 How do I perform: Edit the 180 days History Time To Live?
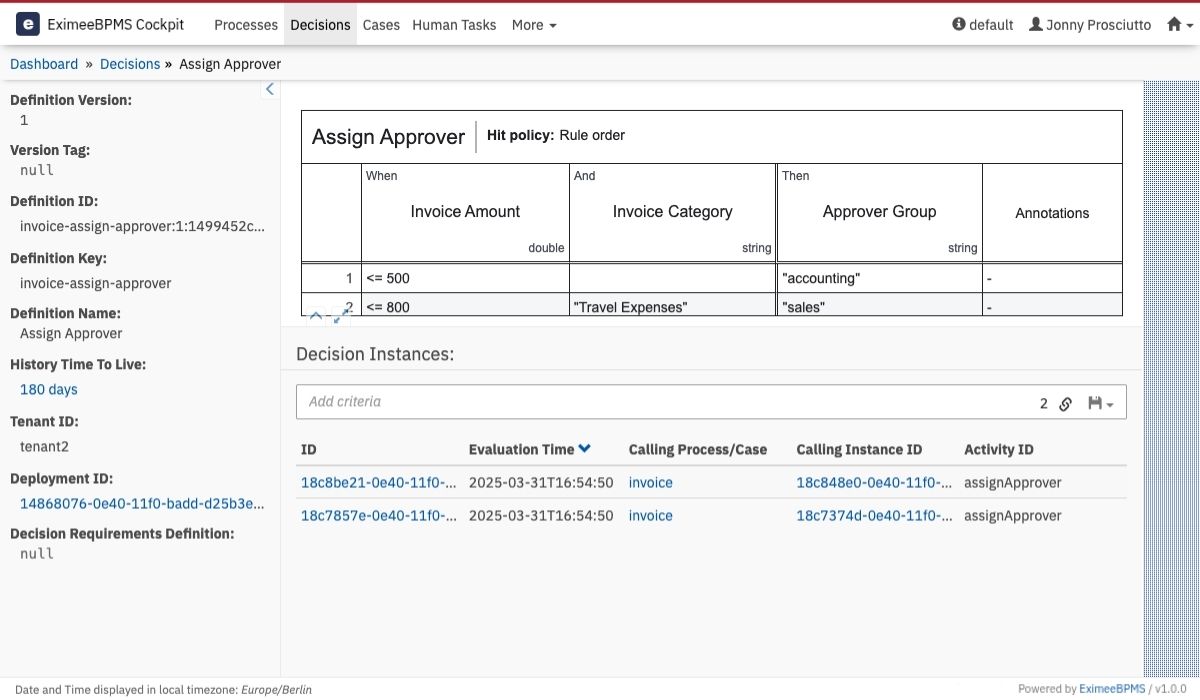click(x=49, y=389)
